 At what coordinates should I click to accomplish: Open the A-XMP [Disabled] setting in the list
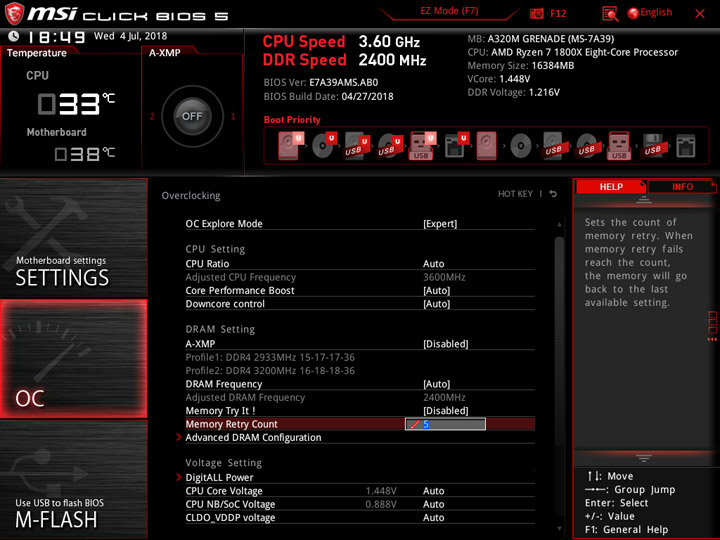click(445, 343)
